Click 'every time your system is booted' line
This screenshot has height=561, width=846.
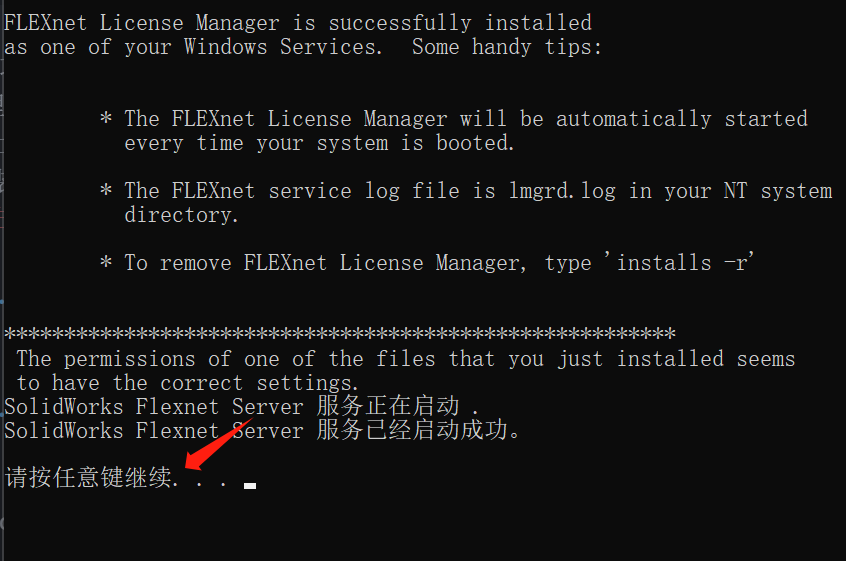click(x=319, y=143)
